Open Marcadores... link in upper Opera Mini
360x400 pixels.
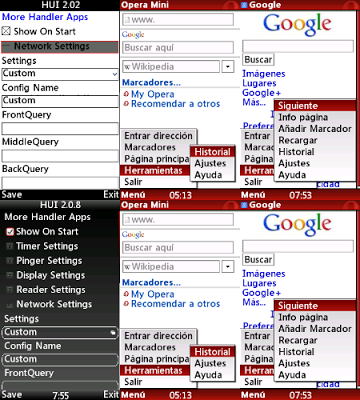click(x=151, y=82)
